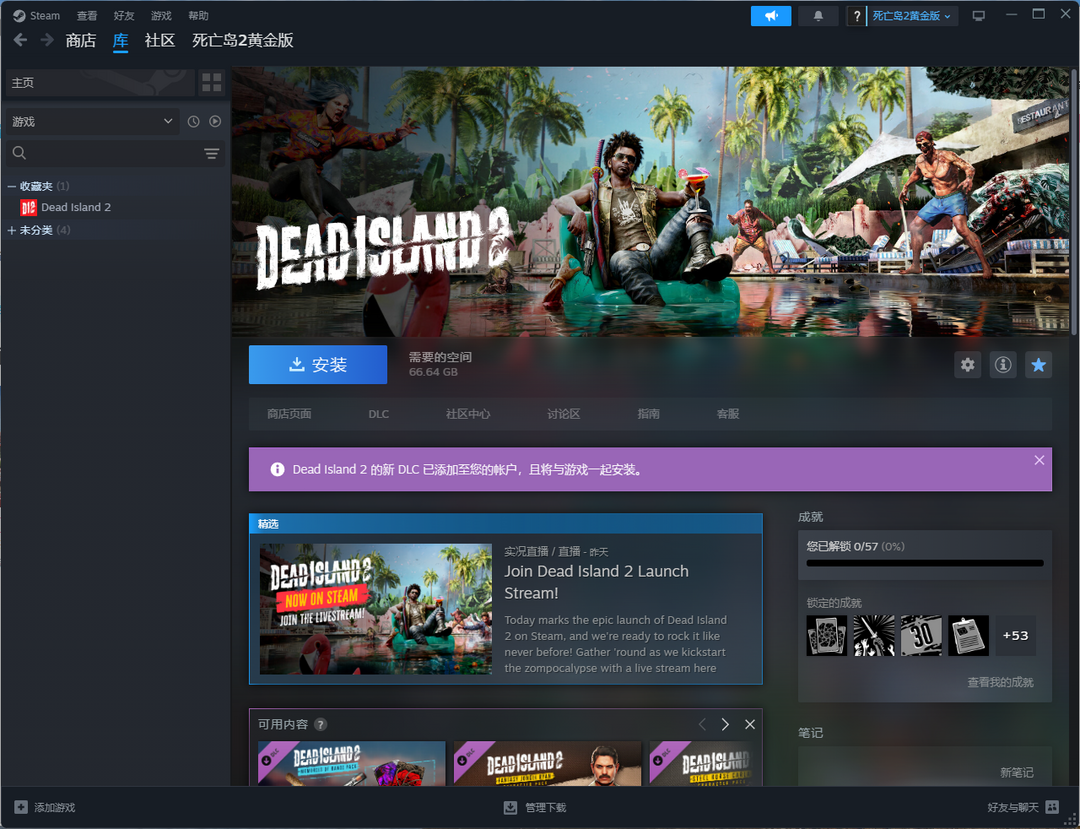
Task: Open the 查看我的成就 link
Action: click(x=1000, y=682)
